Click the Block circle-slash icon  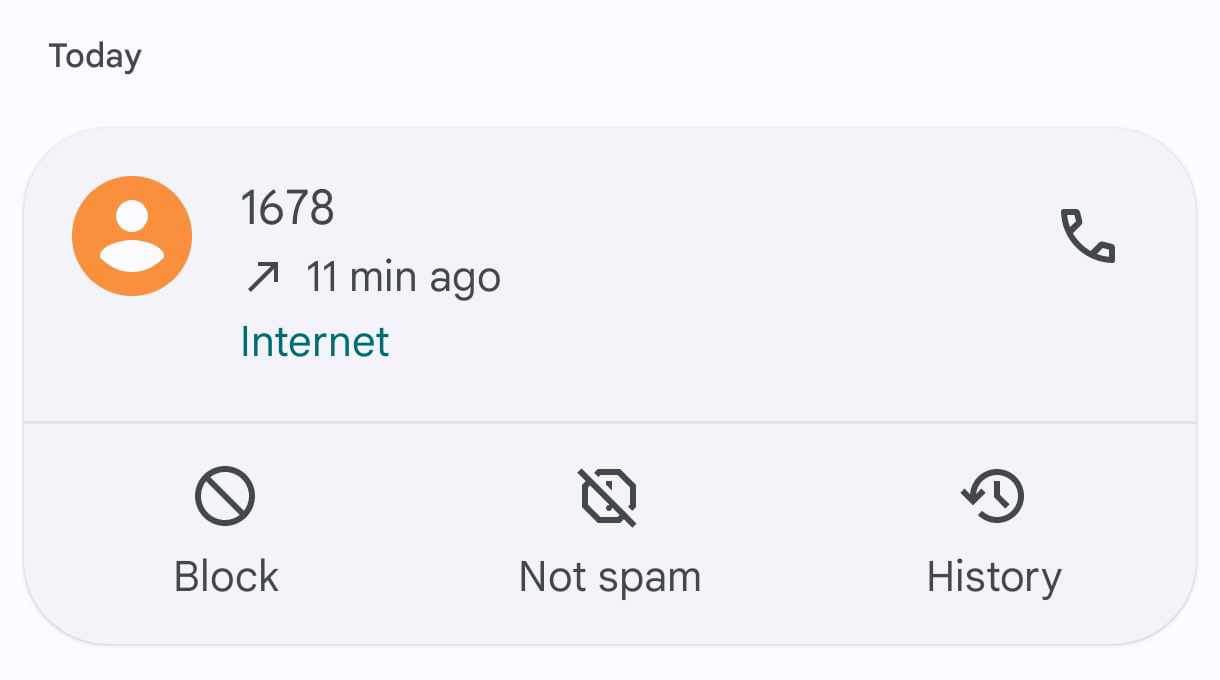click(x=225, y=497)
